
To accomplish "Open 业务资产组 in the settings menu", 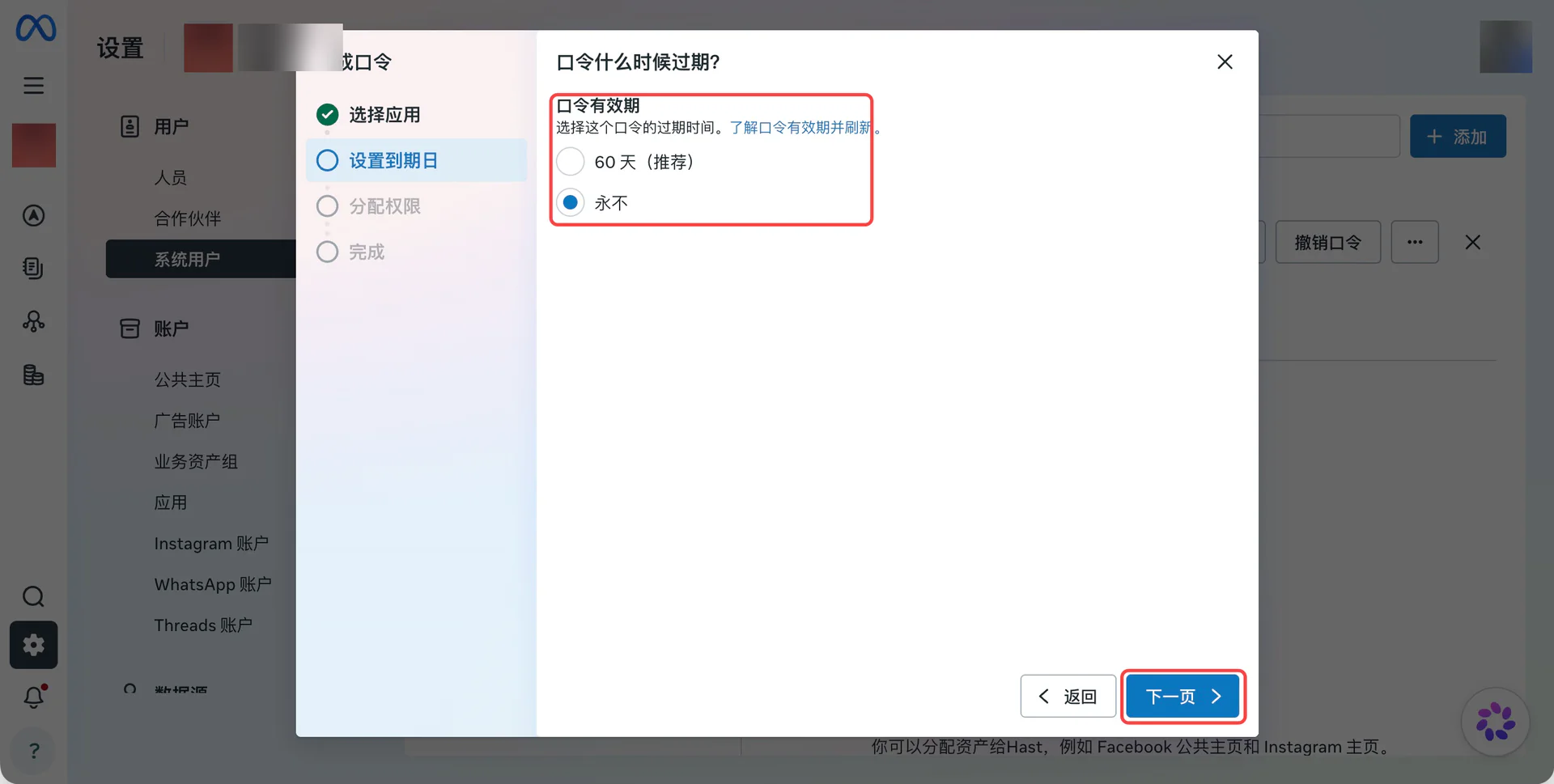I will click(196, 461).
